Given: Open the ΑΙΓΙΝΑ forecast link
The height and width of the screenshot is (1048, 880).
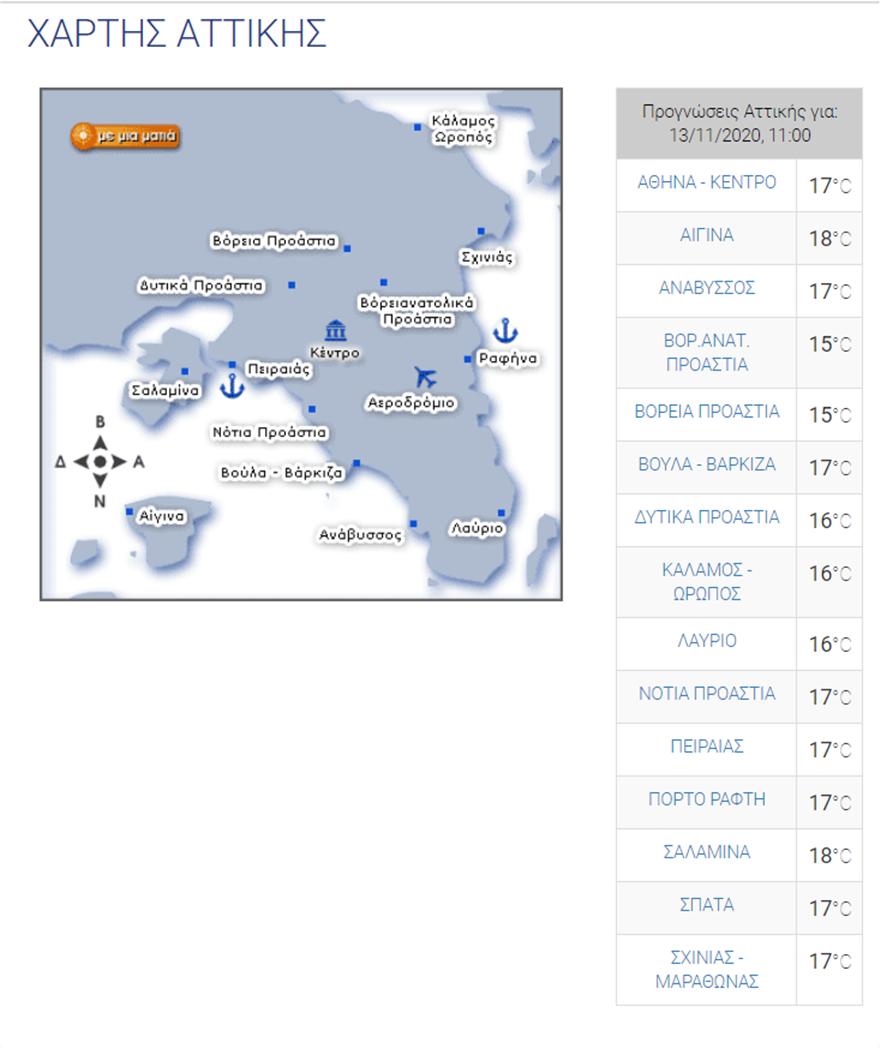Looking at the screenshot, I should click(706, 236).
